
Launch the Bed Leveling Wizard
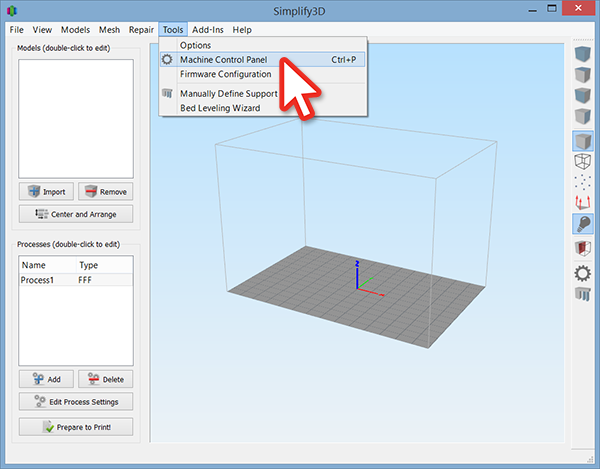263,108
